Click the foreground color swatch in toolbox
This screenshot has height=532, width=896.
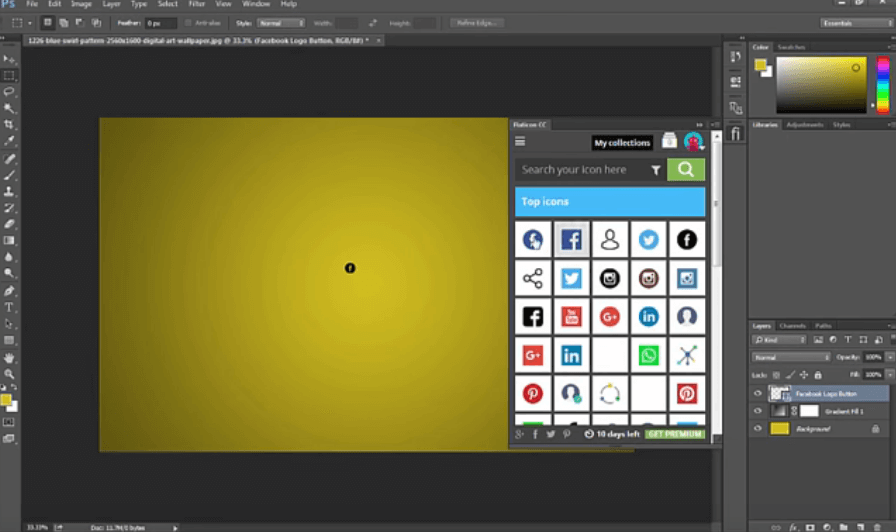6,400
